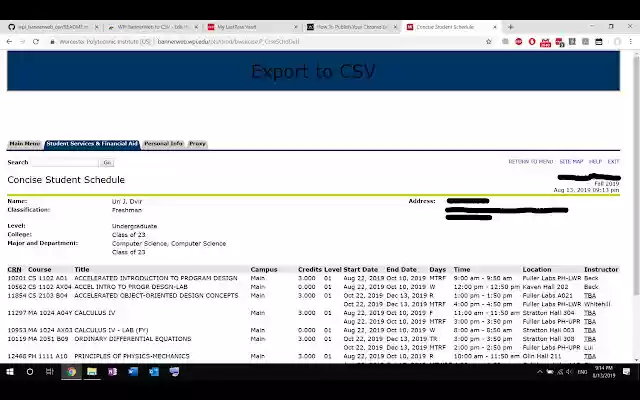Click the EXIT link

pos(613,162)
